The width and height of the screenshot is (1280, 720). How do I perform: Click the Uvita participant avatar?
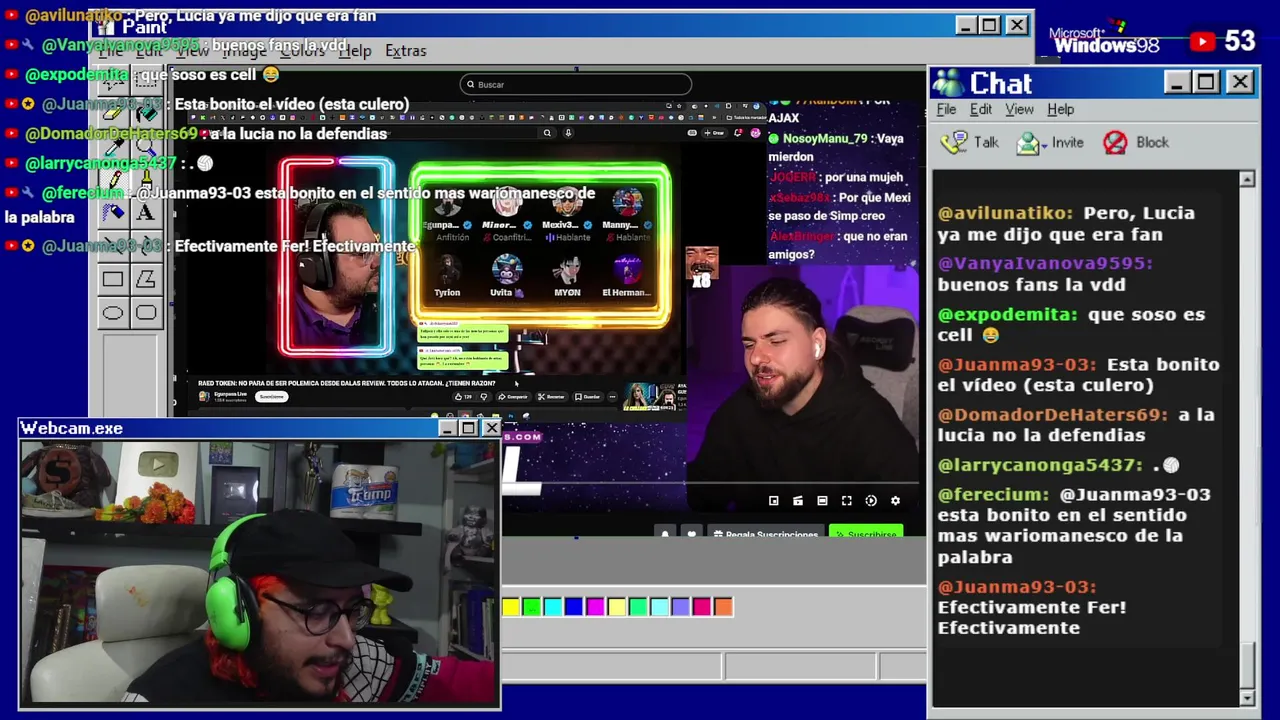tap(507, 270)
